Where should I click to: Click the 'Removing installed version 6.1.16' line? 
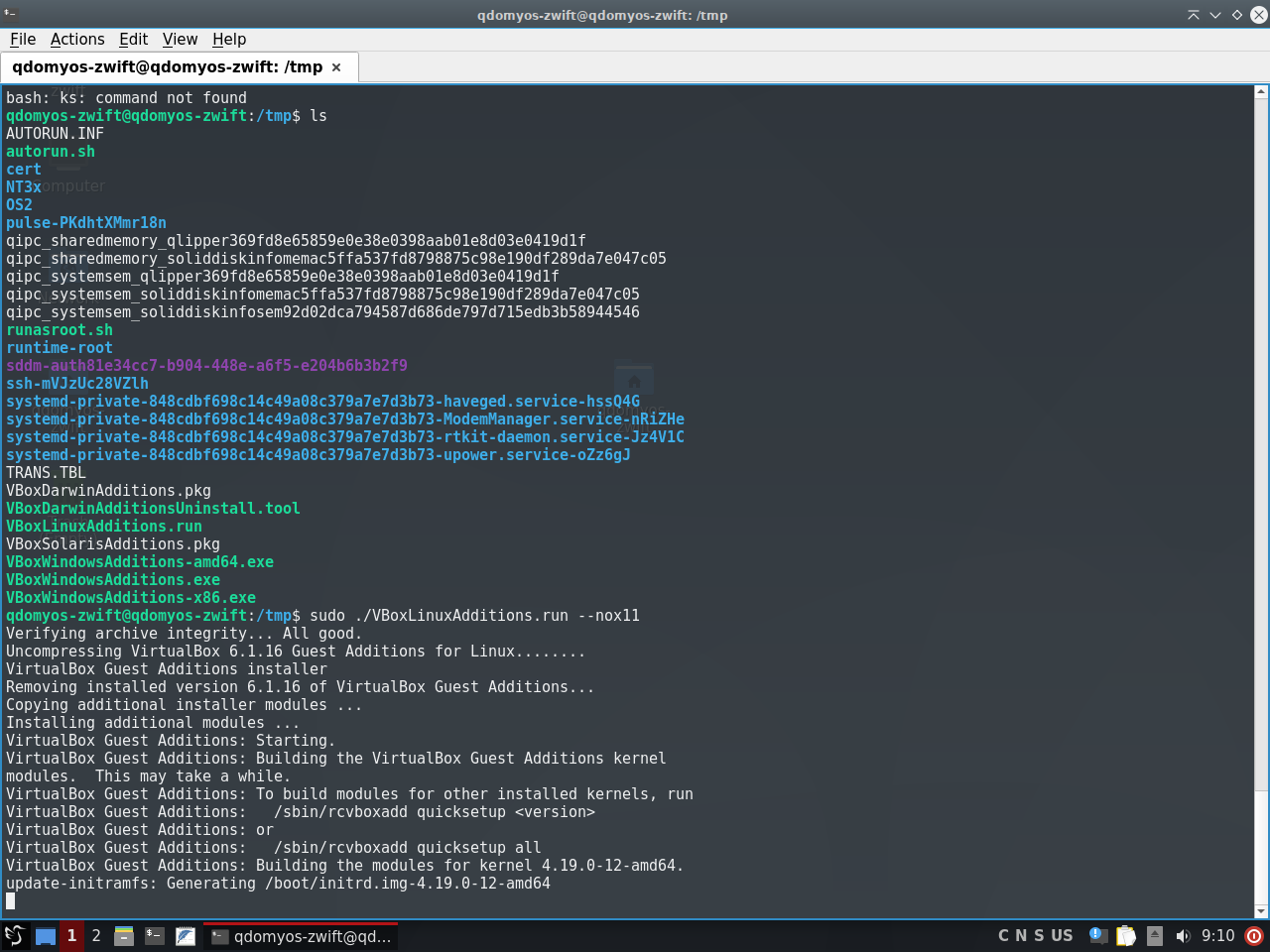point(301,686)
